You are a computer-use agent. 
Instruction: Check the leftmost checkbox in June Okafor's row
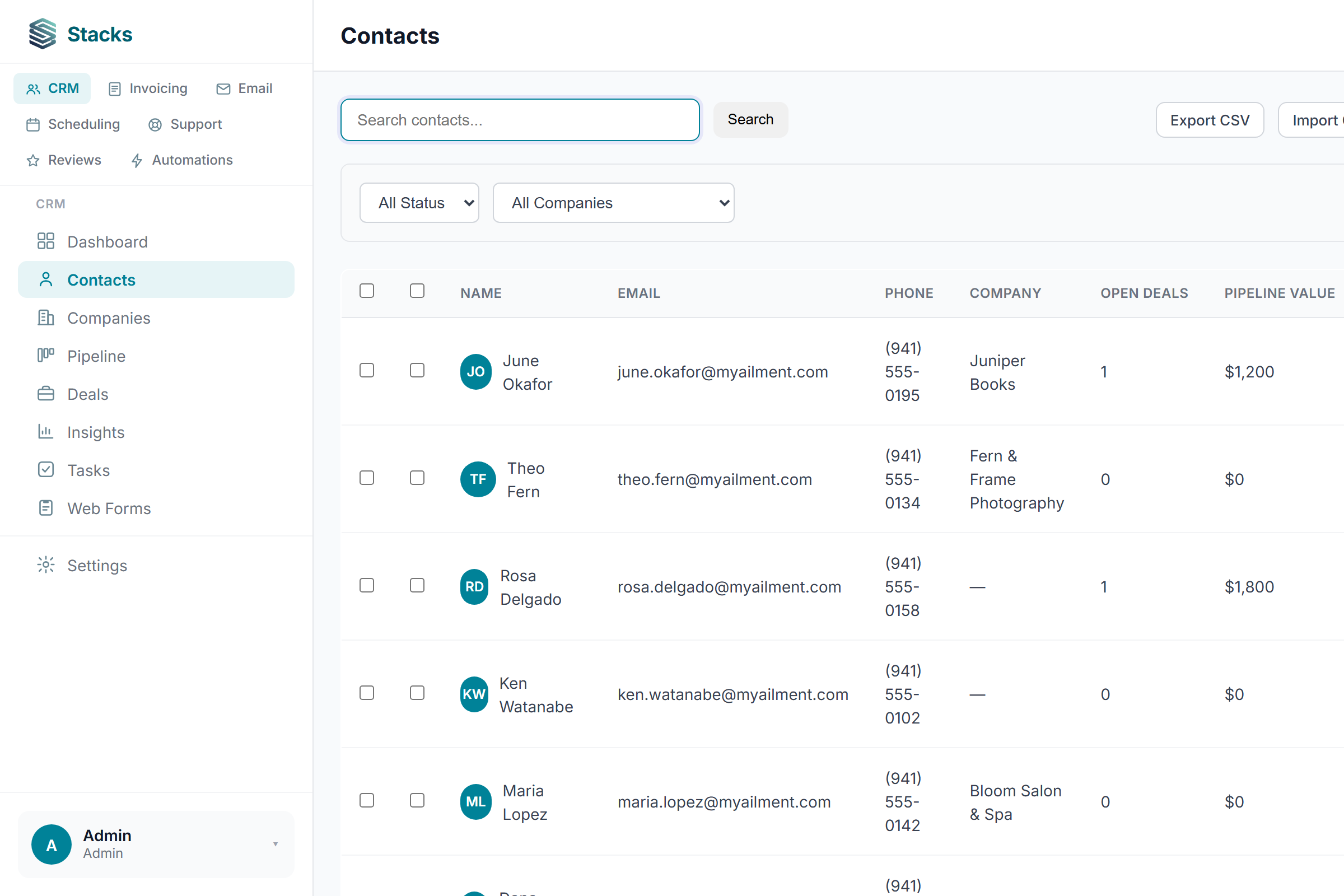pyautogui.click(x=367, y=370)
